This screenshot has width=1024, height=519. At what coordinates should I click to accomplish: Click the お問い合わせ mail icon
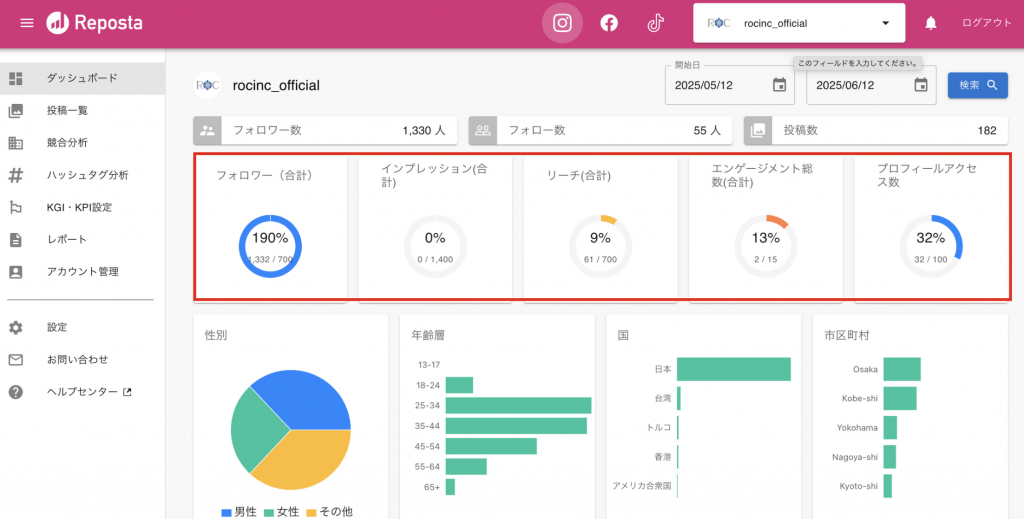click(16, 360)
